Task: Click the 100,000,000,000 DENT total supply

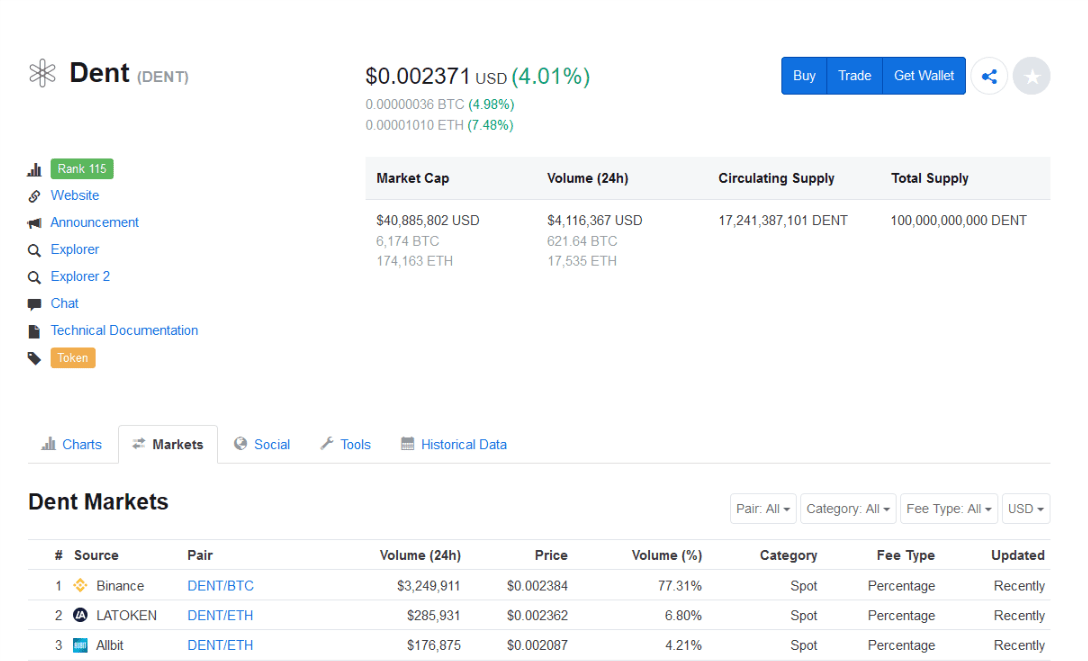Action: (x=958, y=221)
